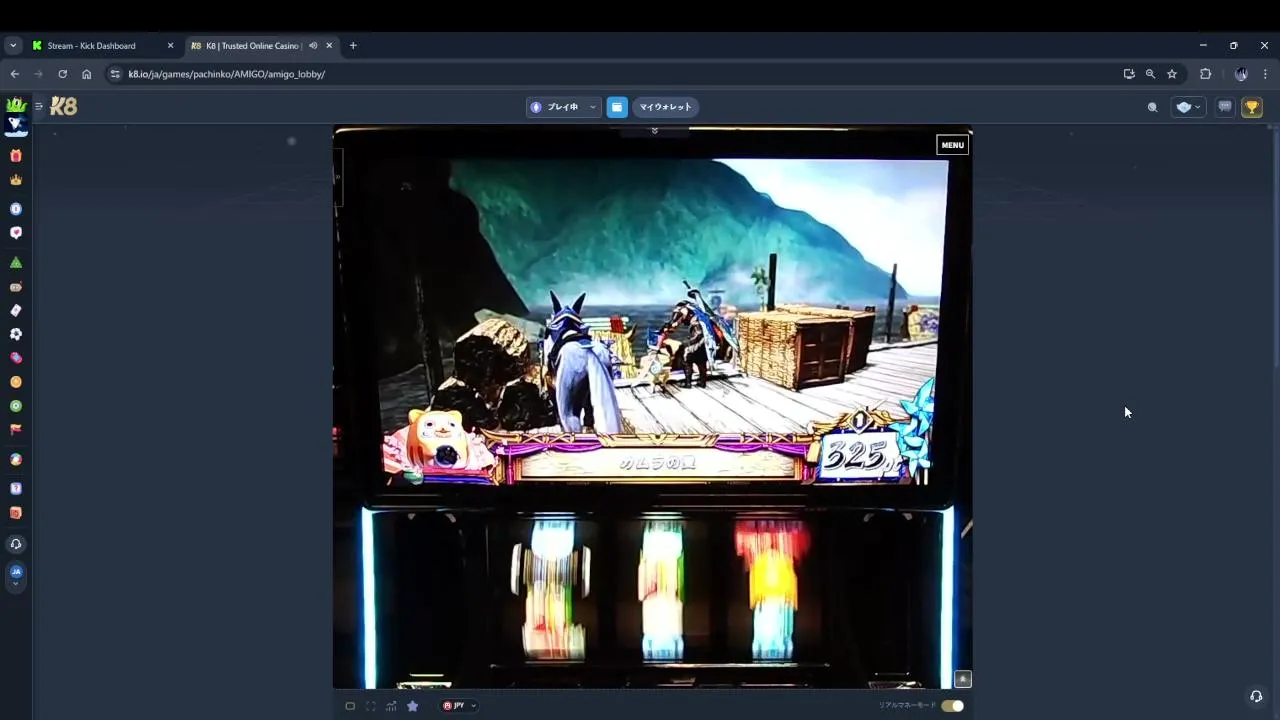Click the green circle chip sidebar icon
The width and height of the screenshot is (1280, 720).
[16, 406]
